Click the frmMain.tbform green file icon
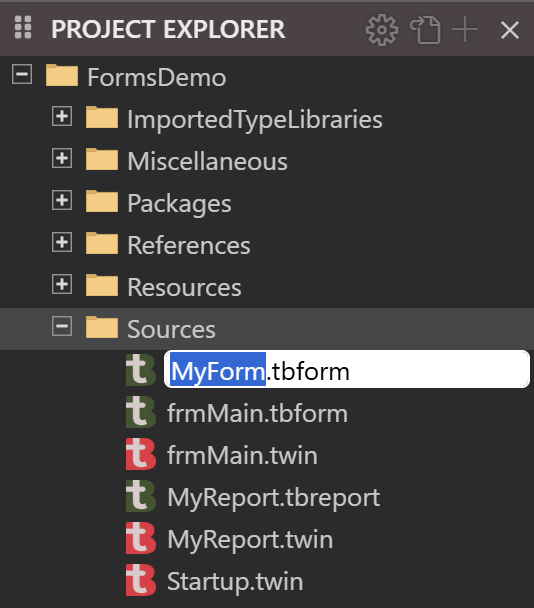Viewport: 534px width, 608px height. click(141, 412)
